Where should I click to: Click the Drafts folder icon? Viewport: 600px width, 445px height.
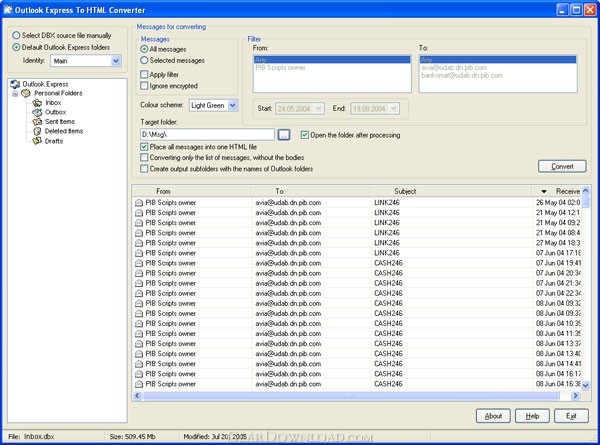38,140
